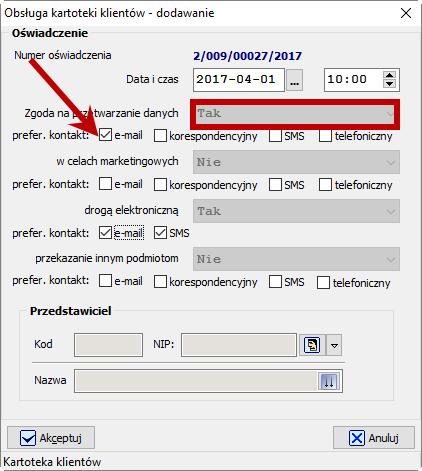Open date picker button next to 2017-04-01
Image resolution: width=422 pixels, height=471 pixels.
point(294,80)
